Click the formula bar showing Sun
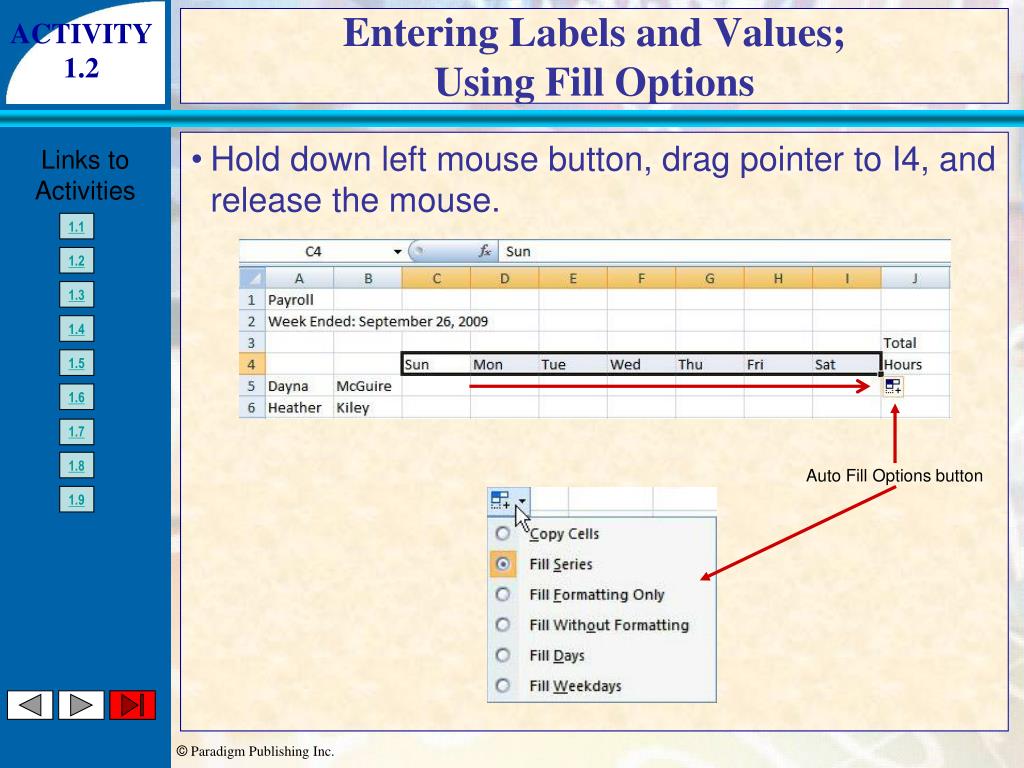 click(x=724, y=251)
